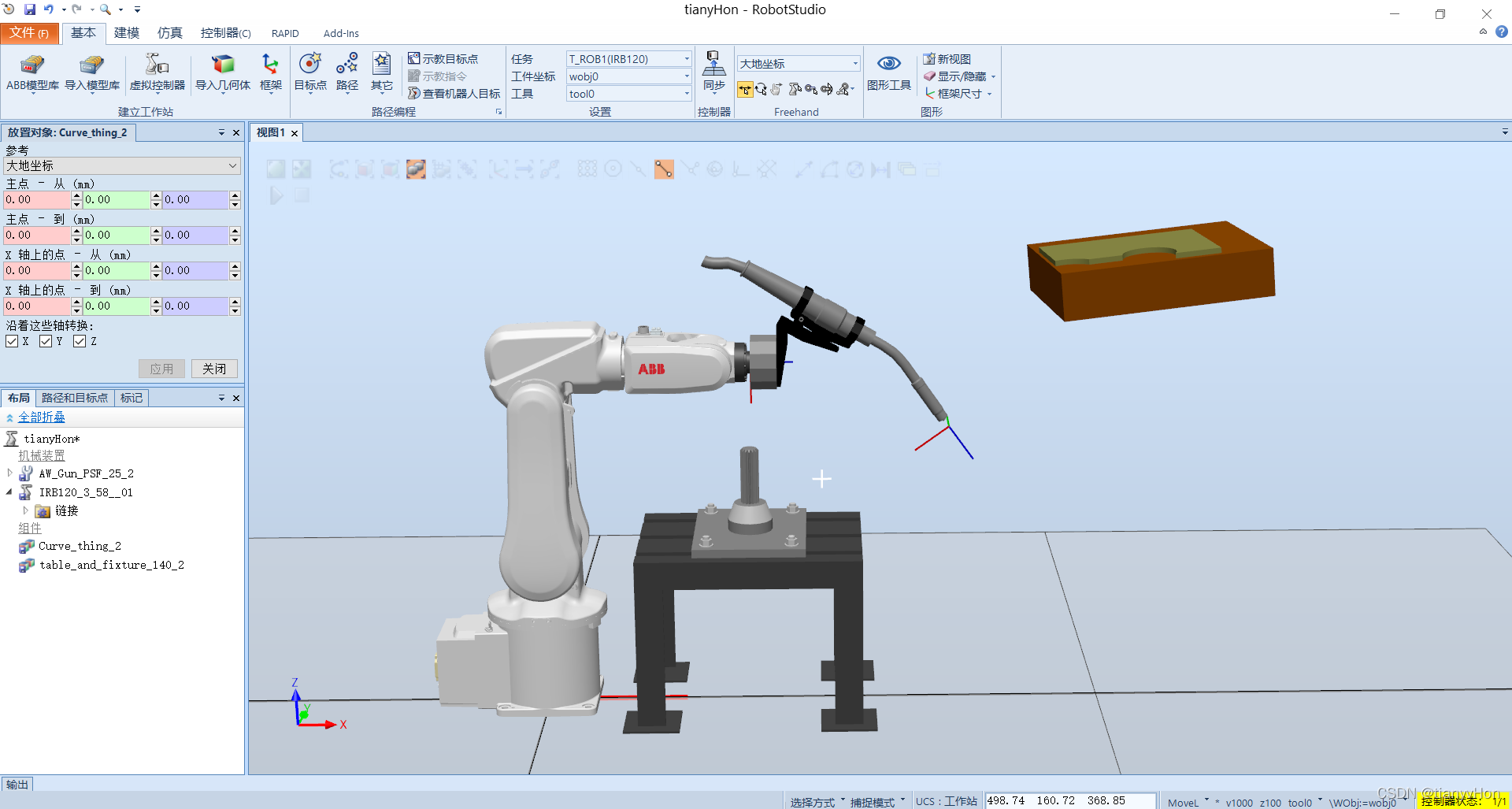Open the Frame size (框架尺寸) dropdown
This screenshot has width=1512, height=809.
[x=958, y=94]
